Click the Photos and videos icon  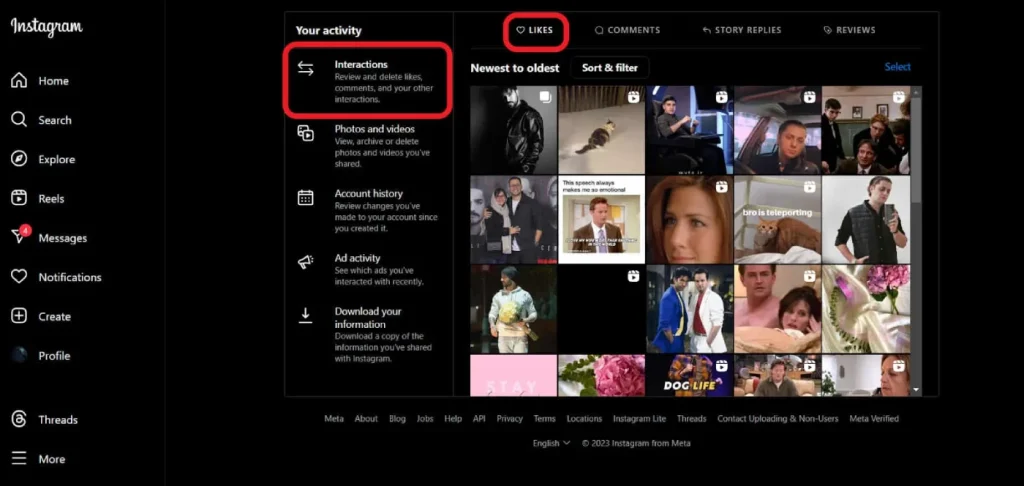(306, 133)
